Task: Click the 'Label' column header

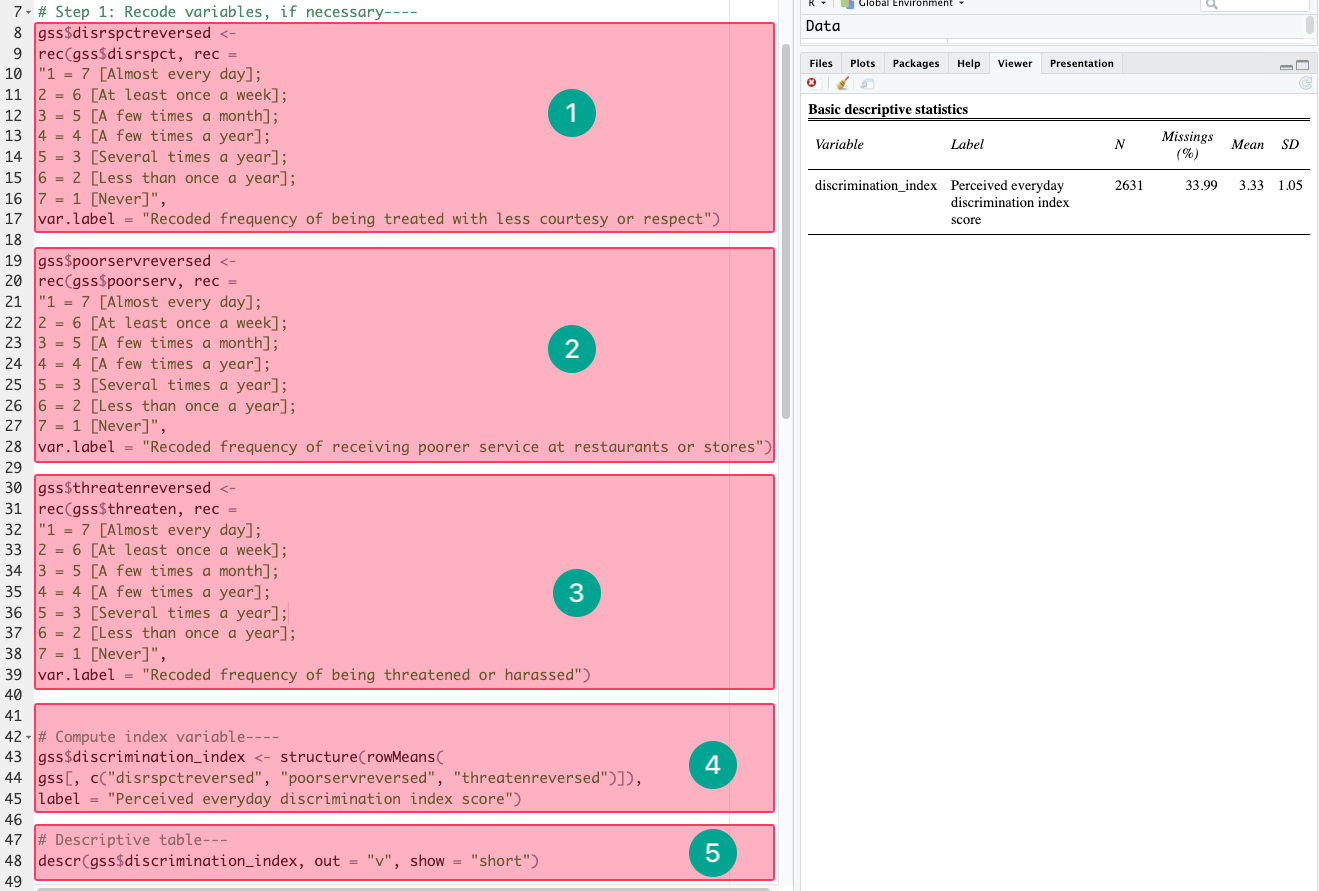Action: (967, 145)
